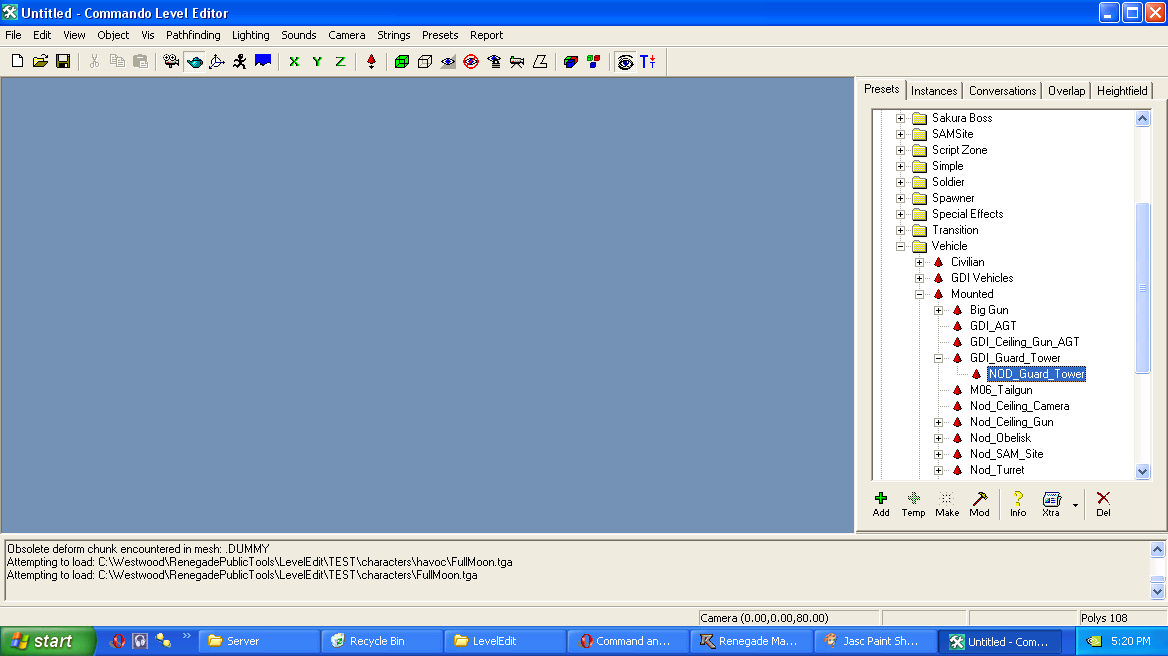
Task: Click the running figure walkthrough icon
Action: tap(239, 61)
